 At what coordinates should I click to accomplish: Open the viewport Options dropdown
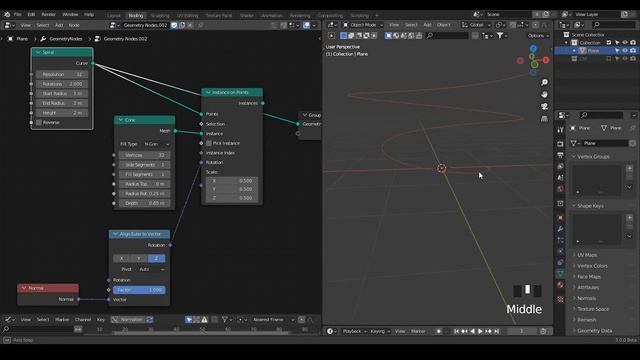pyautogui.click(x=538, y=36)
